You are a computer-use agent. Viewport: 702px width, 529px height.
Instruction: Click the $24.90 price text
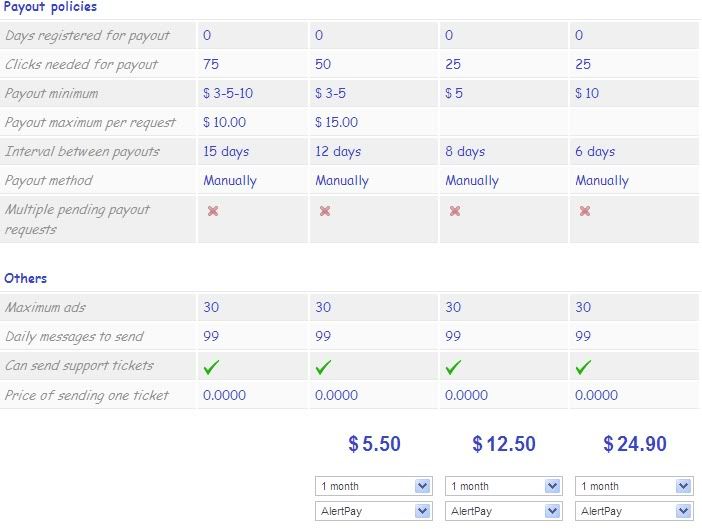(x=635, y=444)
